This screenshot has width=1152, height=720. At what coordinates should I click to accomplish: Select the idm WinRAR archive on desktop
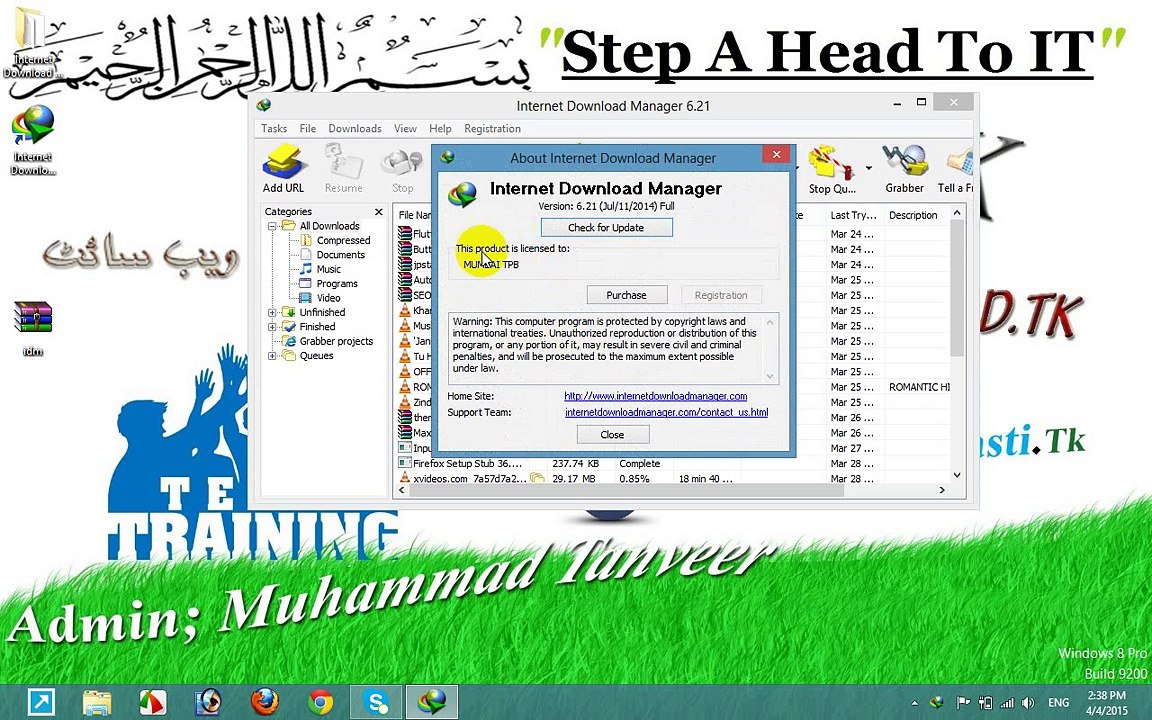coord(33,329)
